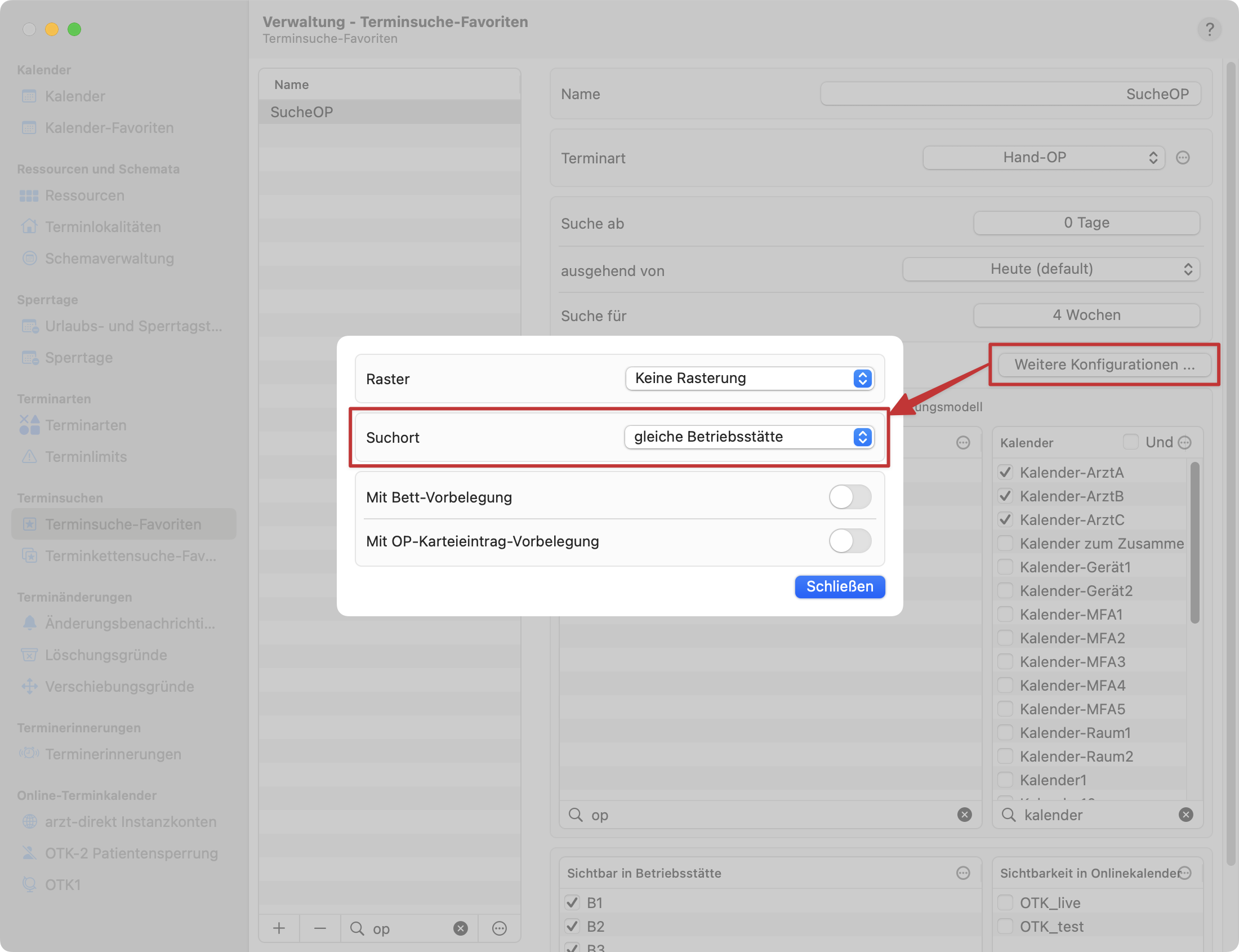Uncheck B1 in Sichtbar in Betriebsstätte
This screenshot has width=1239, height=952.
572,902
